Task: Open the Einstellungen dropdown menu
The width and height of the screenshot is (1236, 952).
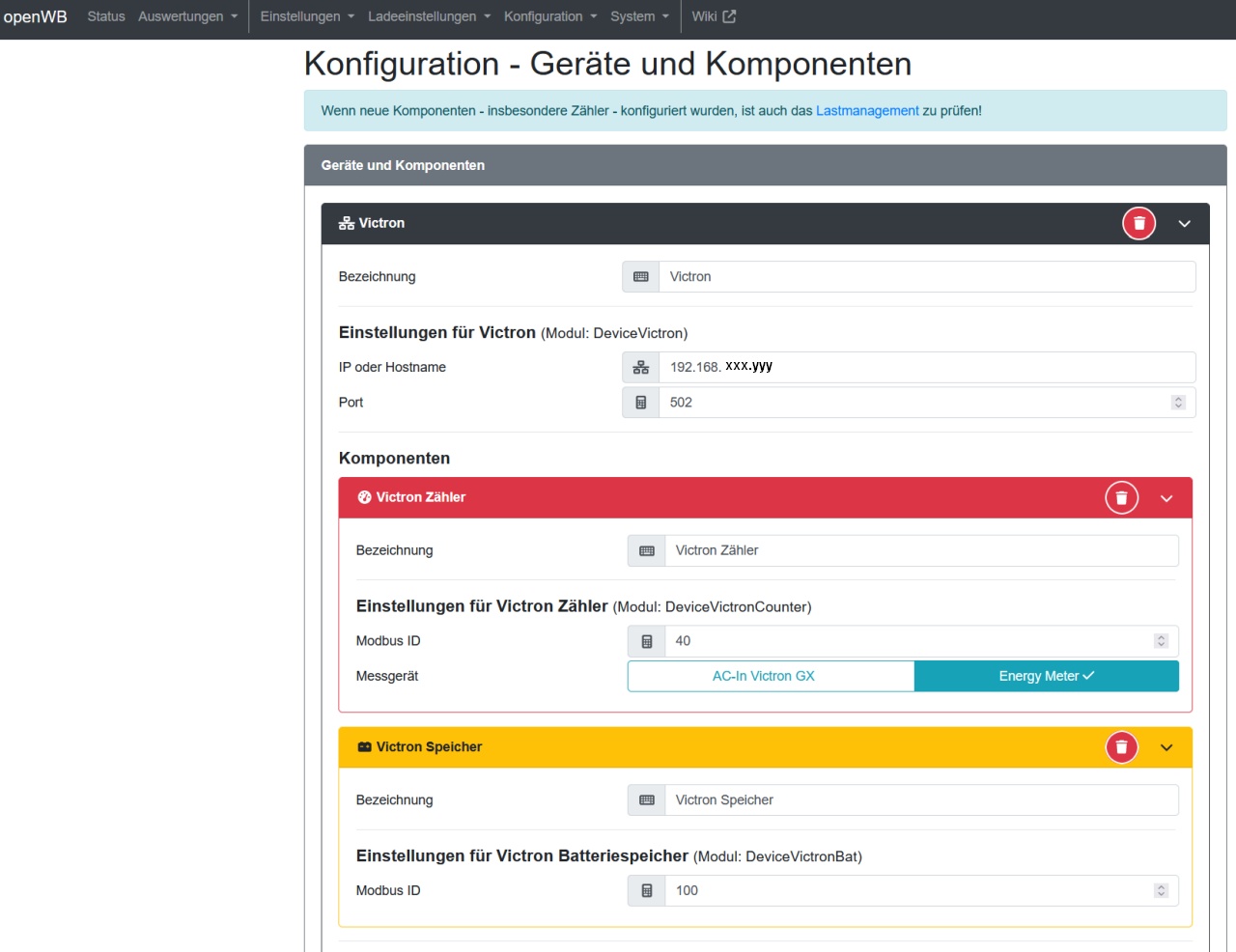Action: click(307, 16)
